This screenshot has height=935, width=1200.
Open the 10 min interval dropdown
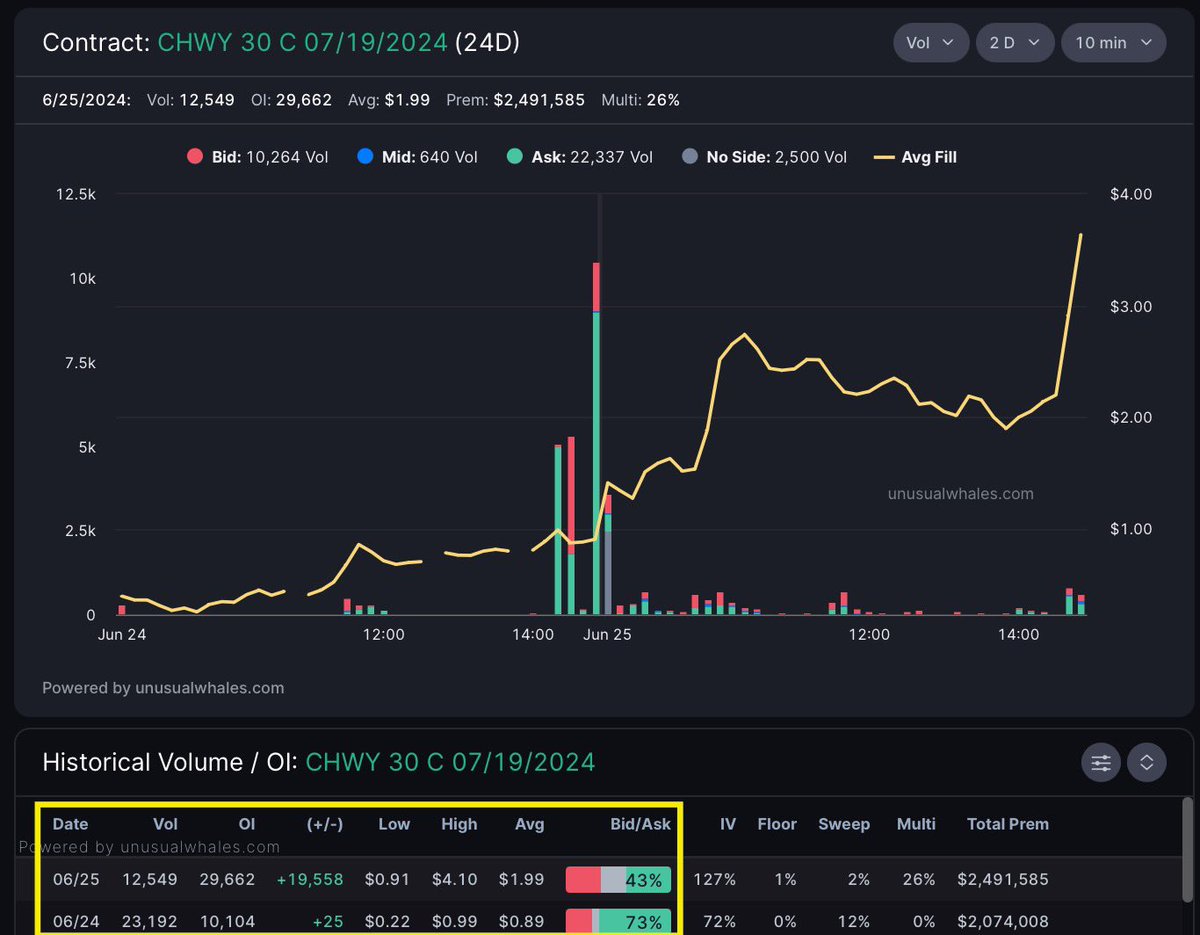(1113, 43)
